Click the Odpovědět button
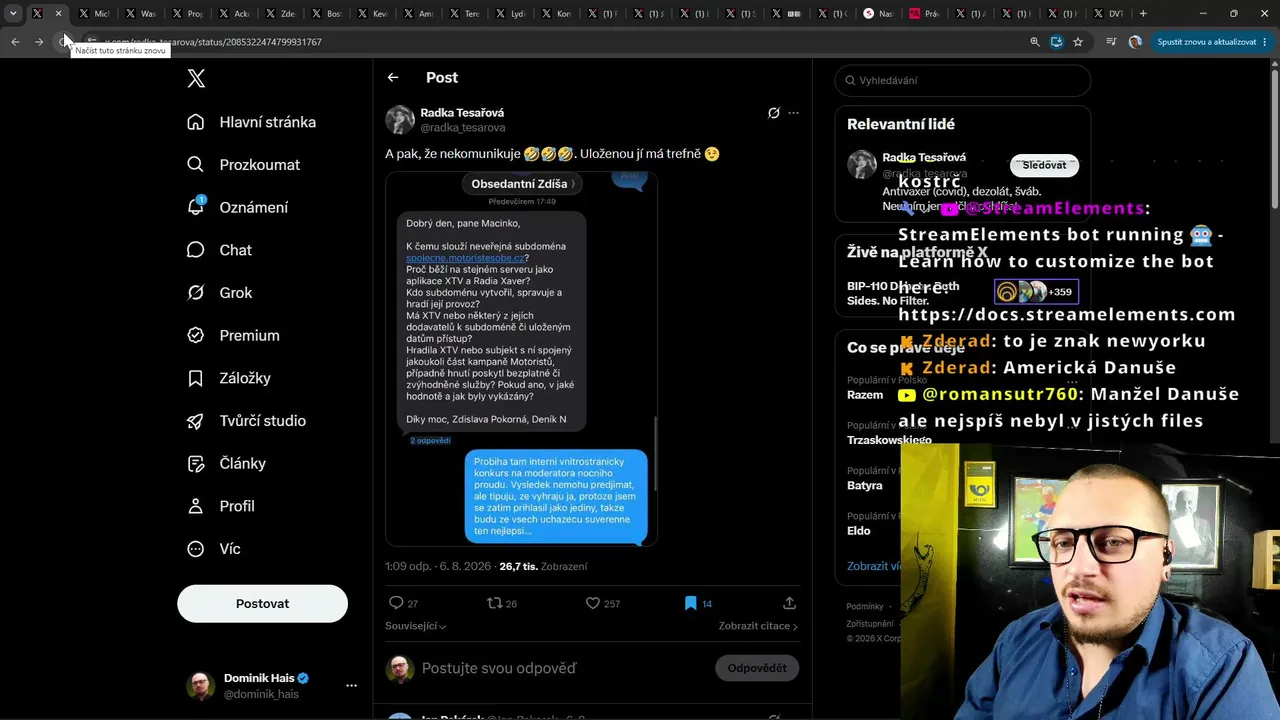The height and width of the screenshot is (720, 1280). pyautogui.click(x=757, y=668)
